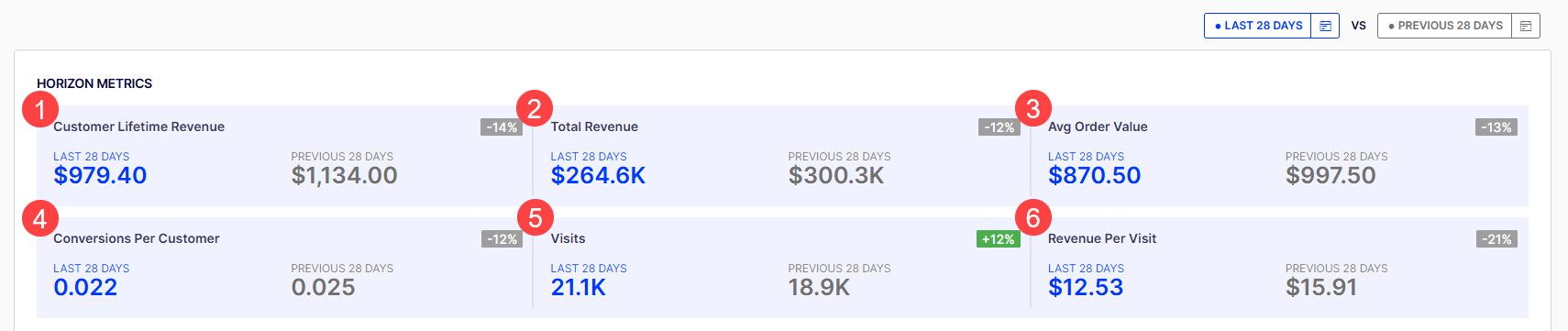Click the $264.6K total revenue value

598,175
